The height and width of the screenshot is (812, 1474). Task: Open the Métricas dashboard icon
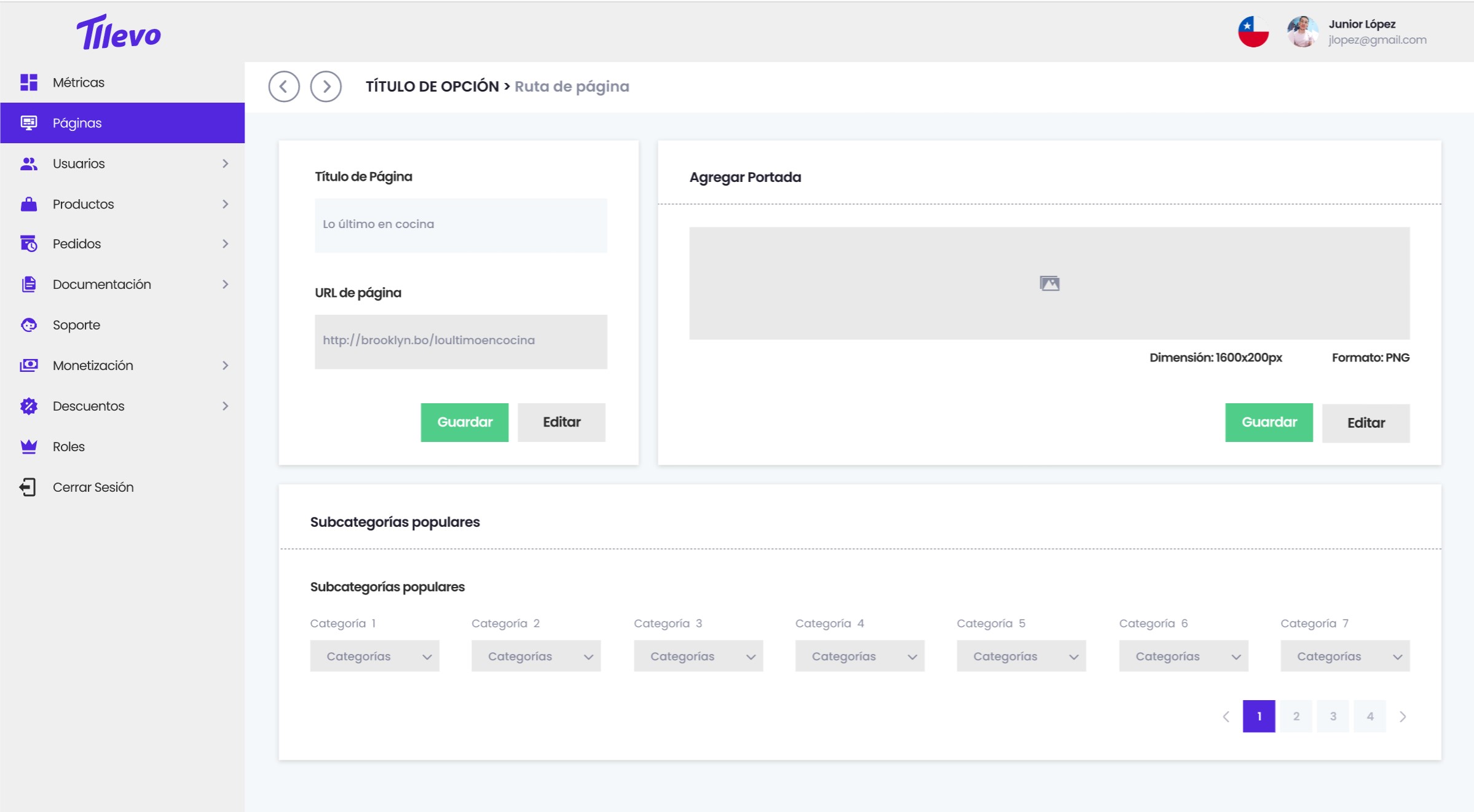tap(29, 82)
